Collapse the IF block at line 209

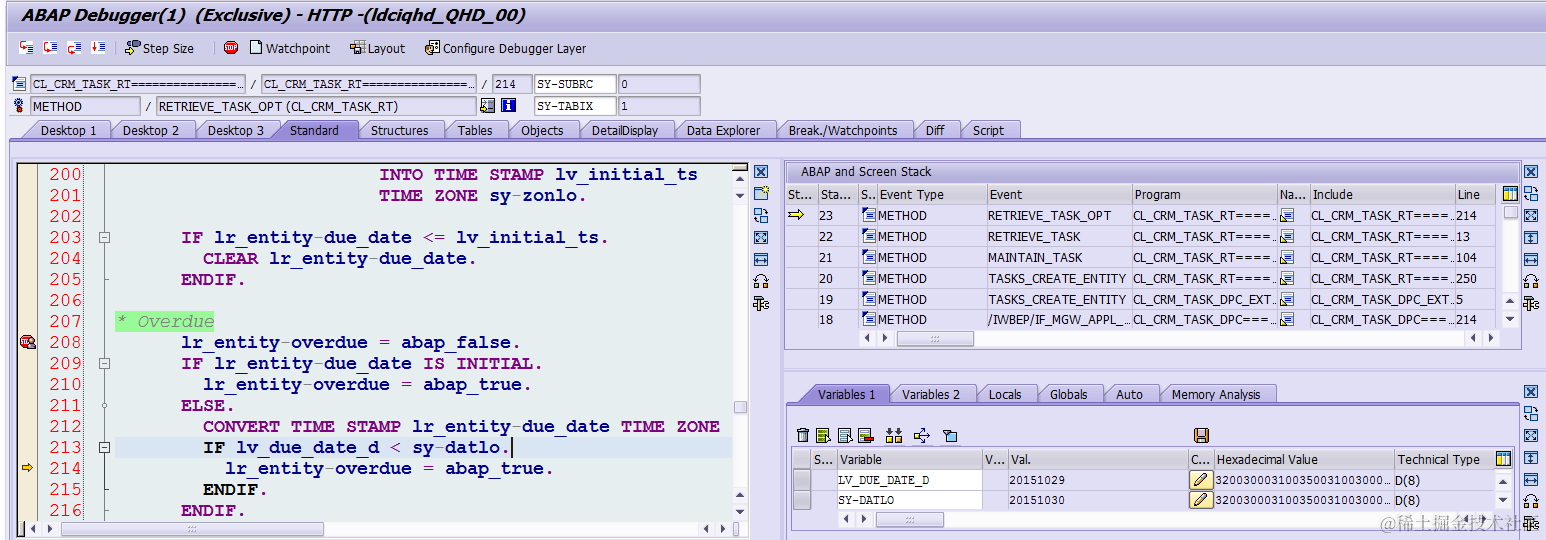(x=104, y=364)
